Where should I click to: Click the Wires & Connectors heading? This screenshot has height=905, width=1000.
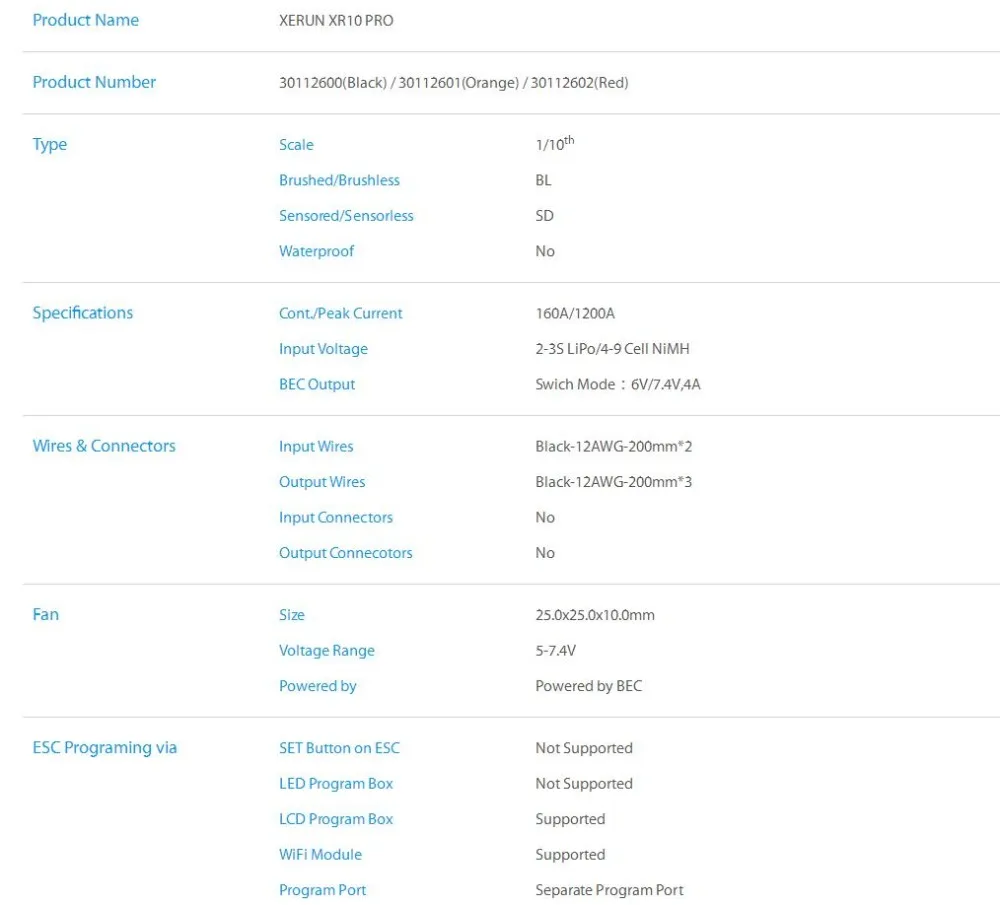pyautogui.click(x=104, y=446)
